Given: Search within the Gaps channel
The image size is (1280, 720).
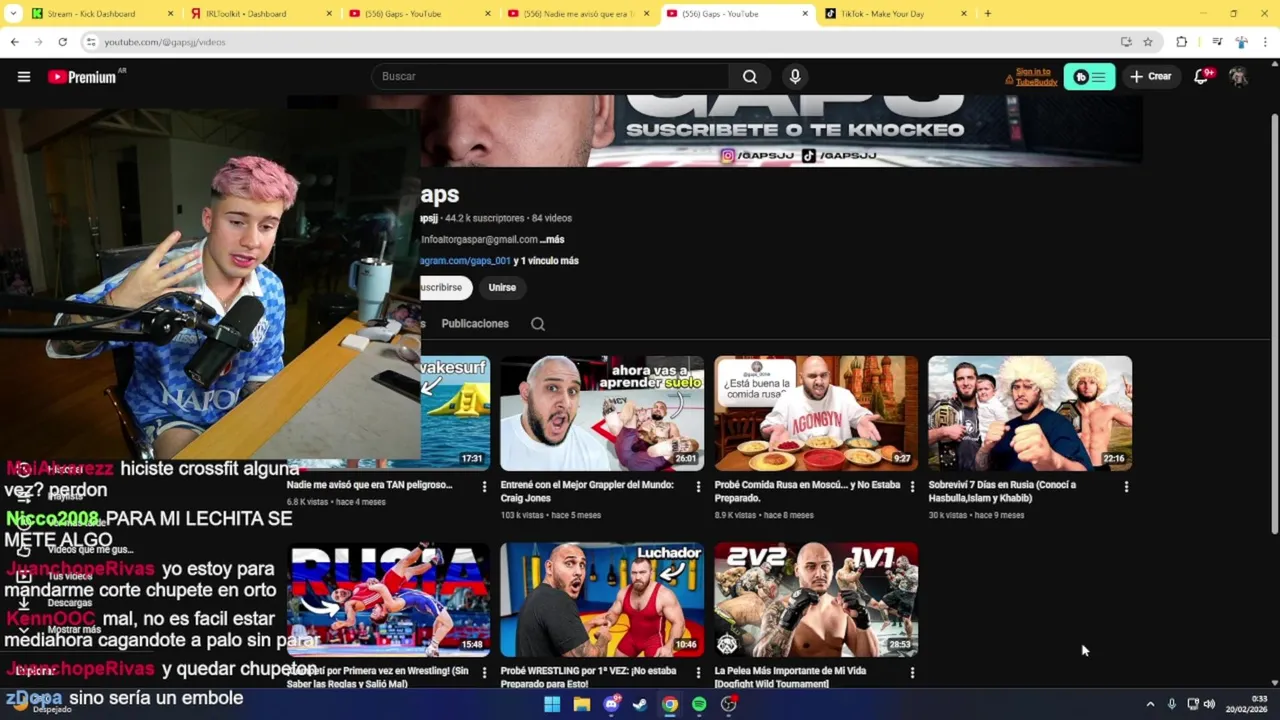Looking at the screenshot, I should pyautogui.click(x=538, y=324).
